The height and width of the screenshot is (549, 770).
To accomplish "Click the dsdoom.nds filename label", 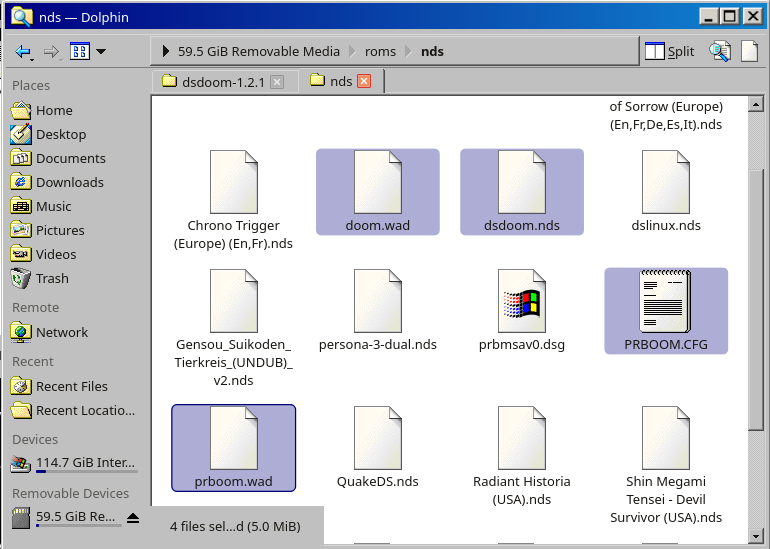I will 522,225.
